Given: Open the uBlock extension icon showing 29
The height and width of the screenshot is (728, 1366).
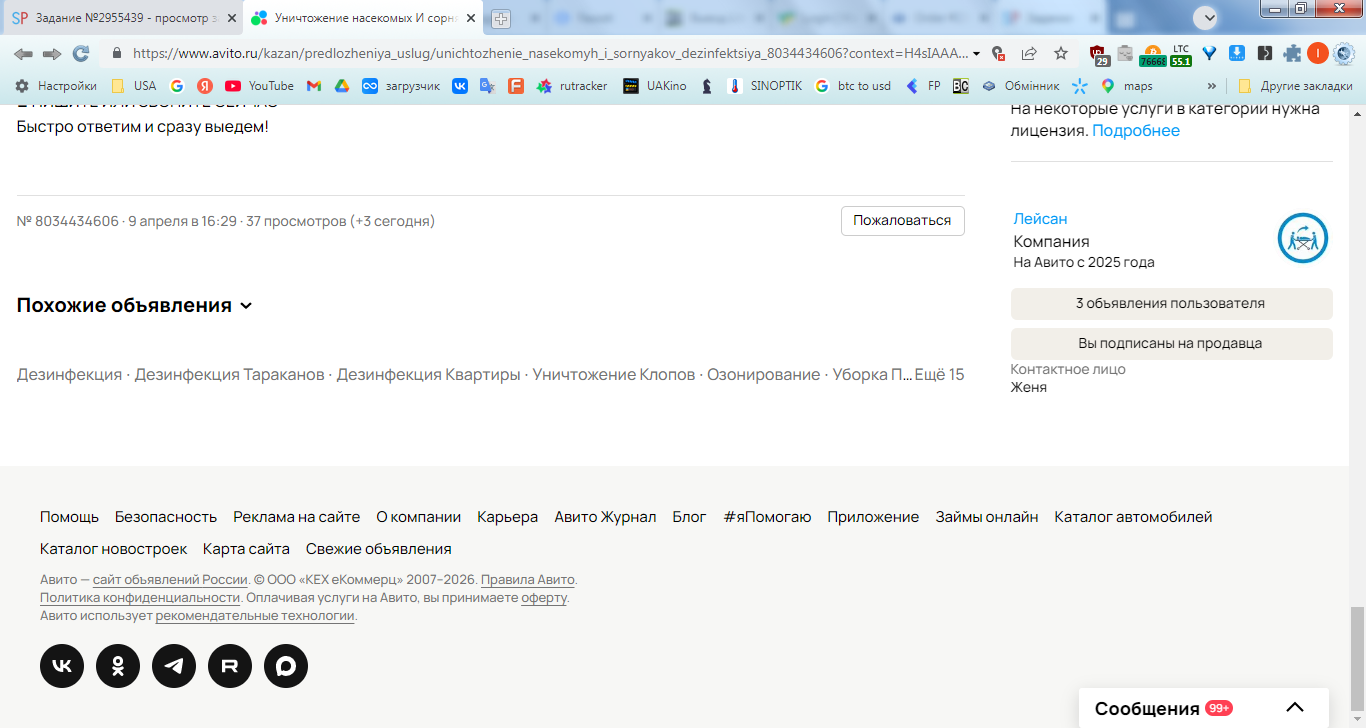Looking at the screenshot, I should tap(1099, 54).
